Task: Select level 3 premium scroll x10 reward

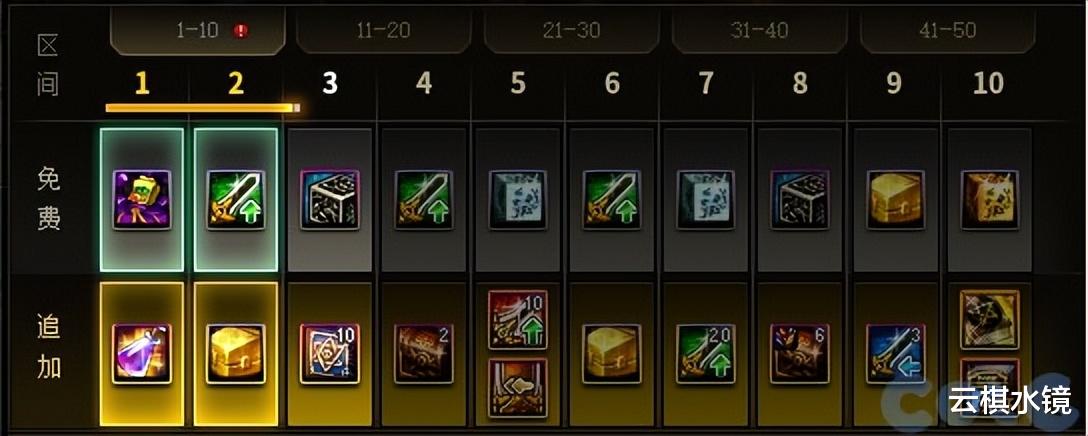Action: tap(330, 353)
